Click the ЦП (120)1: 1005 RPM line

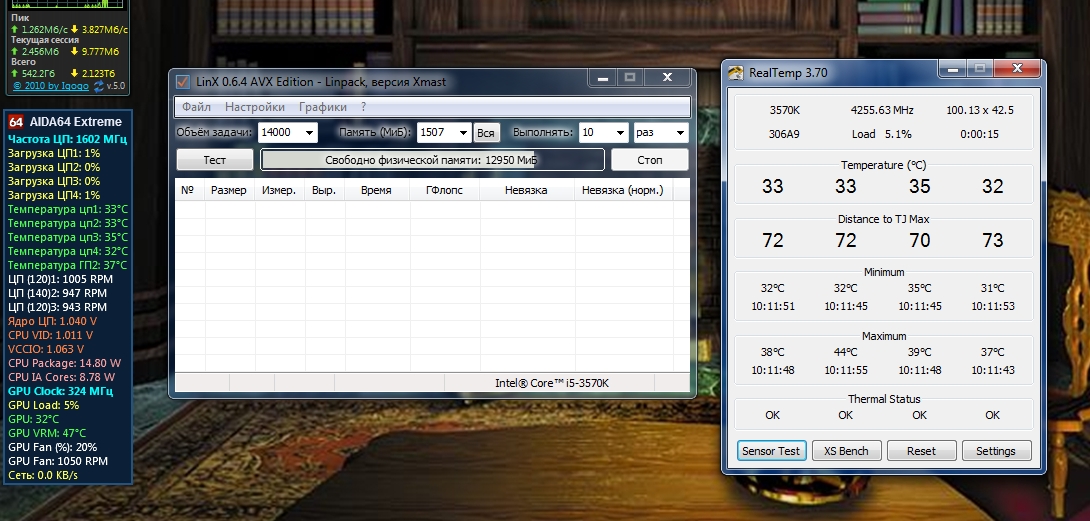pyautogui.click(x=60, y=279)
